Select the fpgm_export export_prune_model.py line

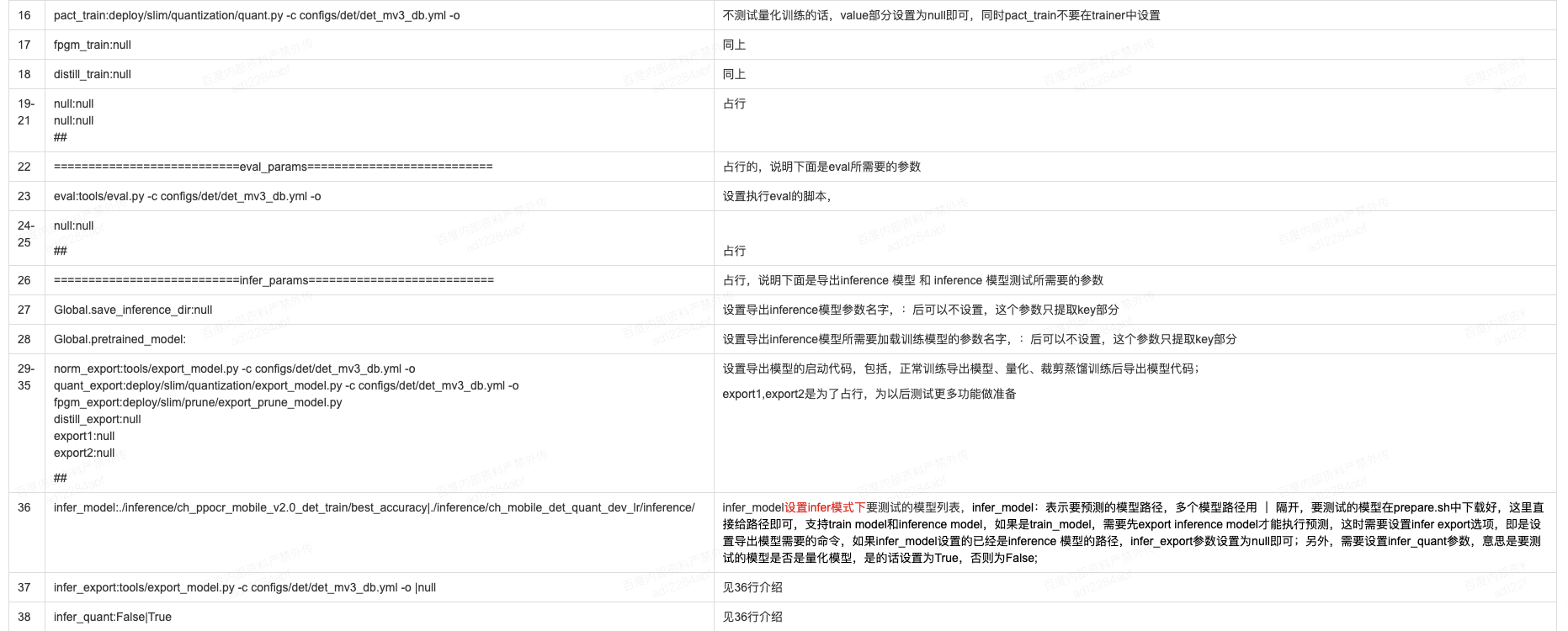198,402
